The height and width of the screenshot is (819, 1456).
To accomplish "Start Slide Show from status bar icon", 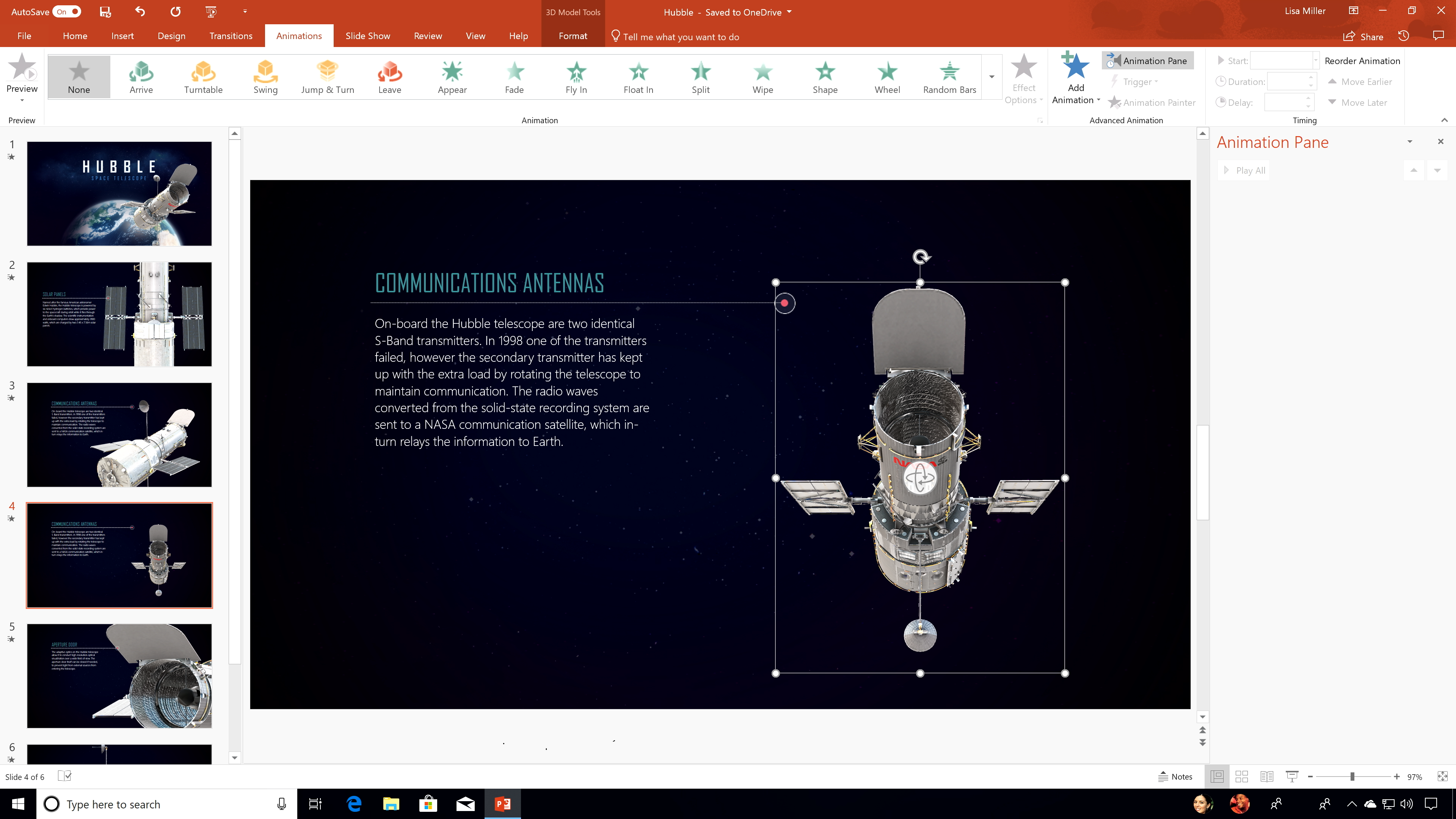I will 1291,777.
